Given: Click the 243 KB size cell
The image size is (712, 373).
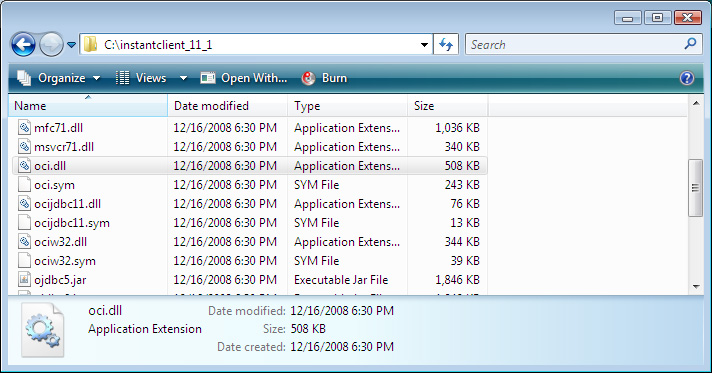Looking at the screenshot, I should [462, 185].
